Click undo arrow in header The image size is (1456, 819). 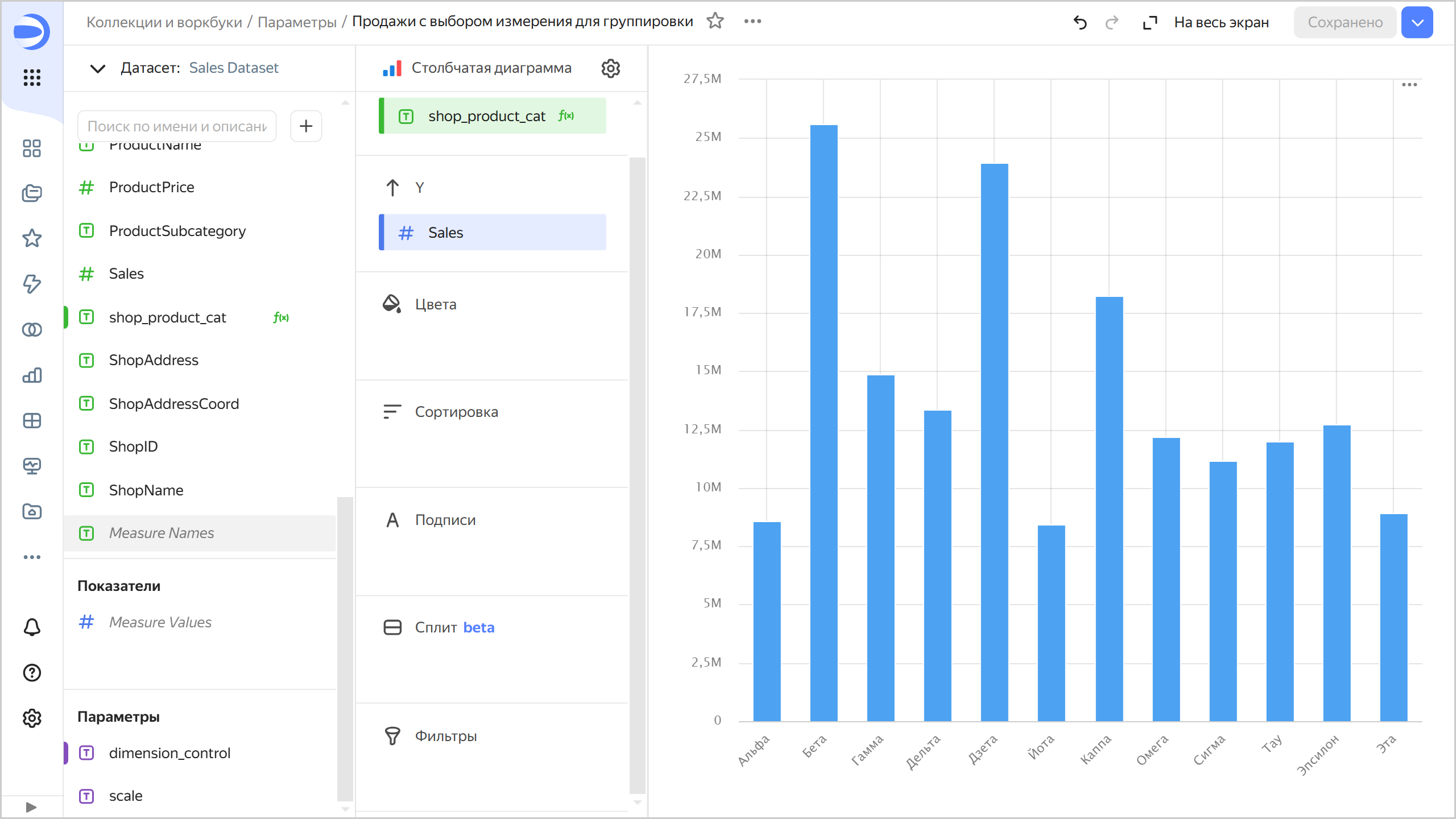pyautogui.click(x=1079, y=22)
